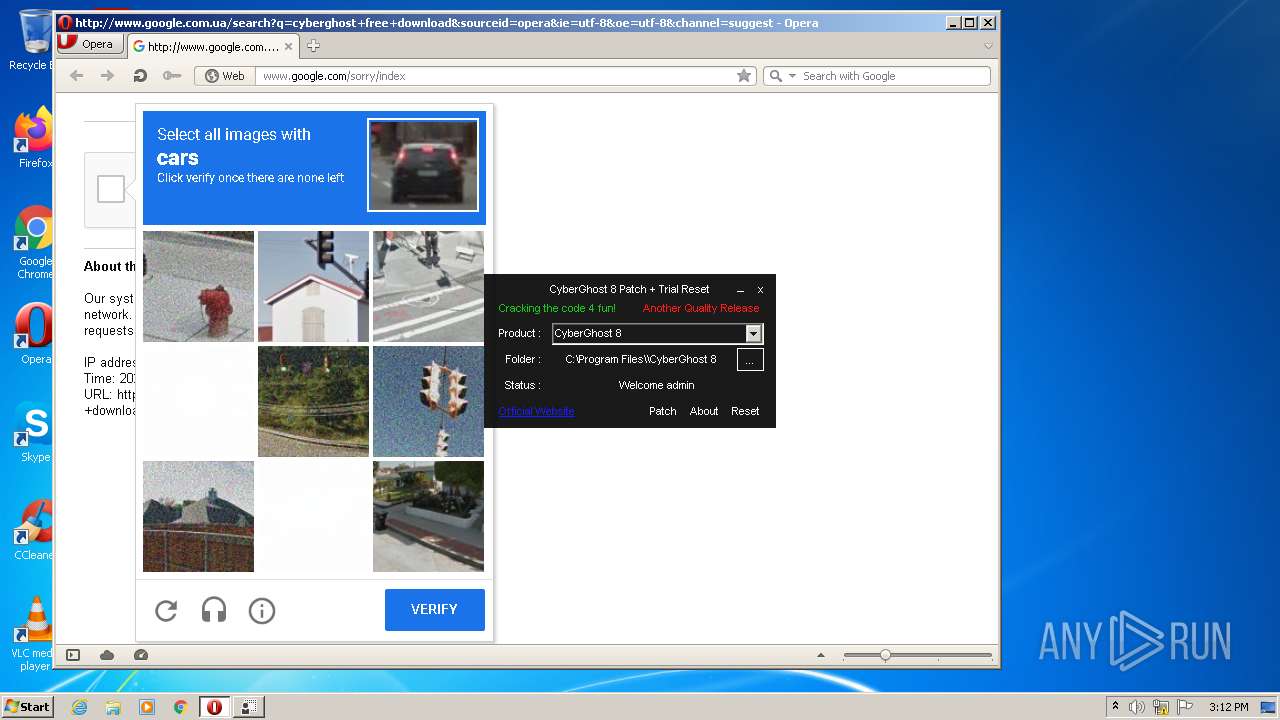Click the password wand key icon
1280x720 pixels.
click(172, 76)
